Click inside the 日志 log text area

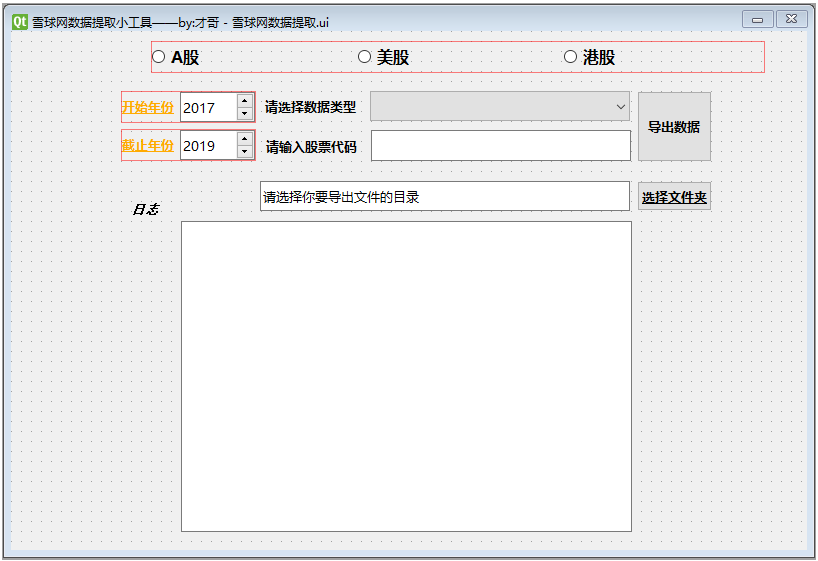click(x=406, y=376)
